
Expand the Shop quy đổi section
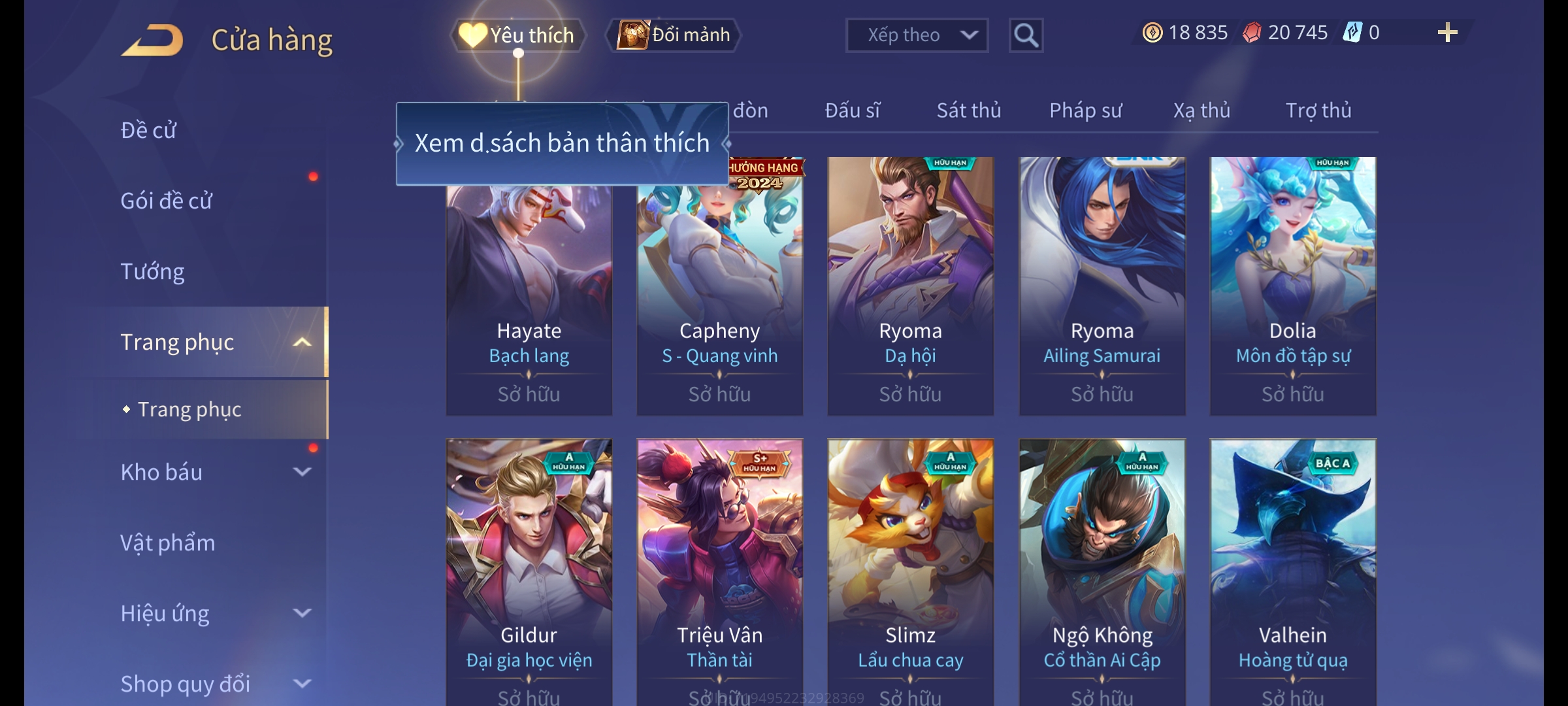302,683
